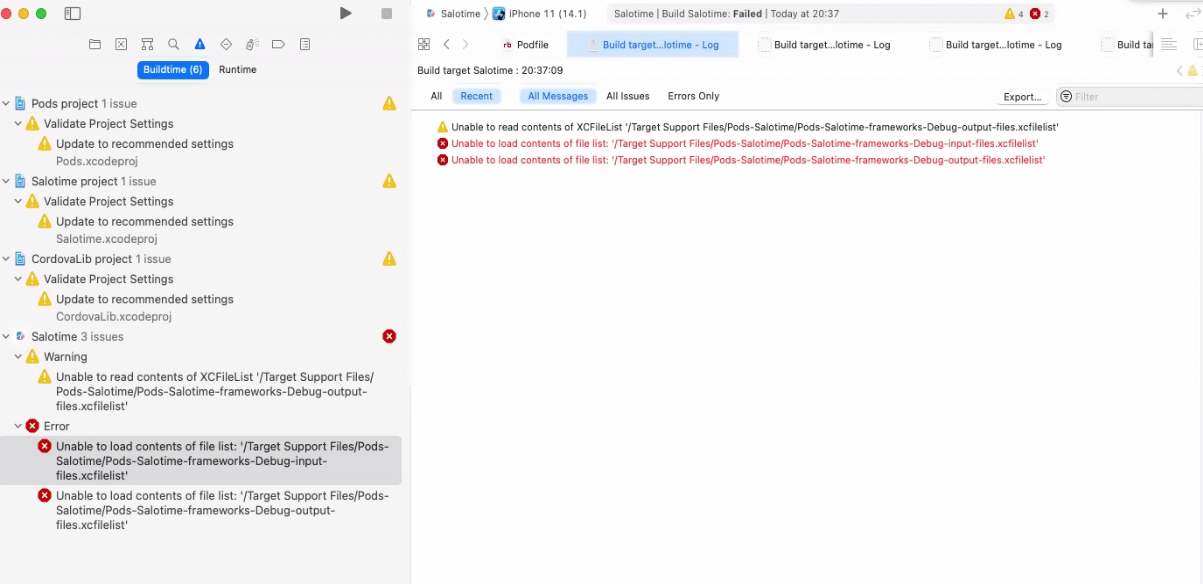Viewport: 1203px width, 584px height.
Task: Open the Podfile editor tab
Action: click(525, 44)
